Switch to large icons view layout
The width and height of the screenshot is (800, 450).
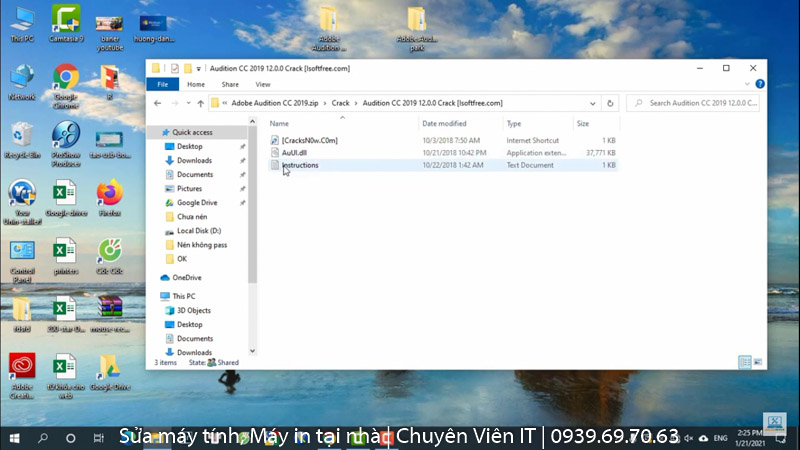757,362
